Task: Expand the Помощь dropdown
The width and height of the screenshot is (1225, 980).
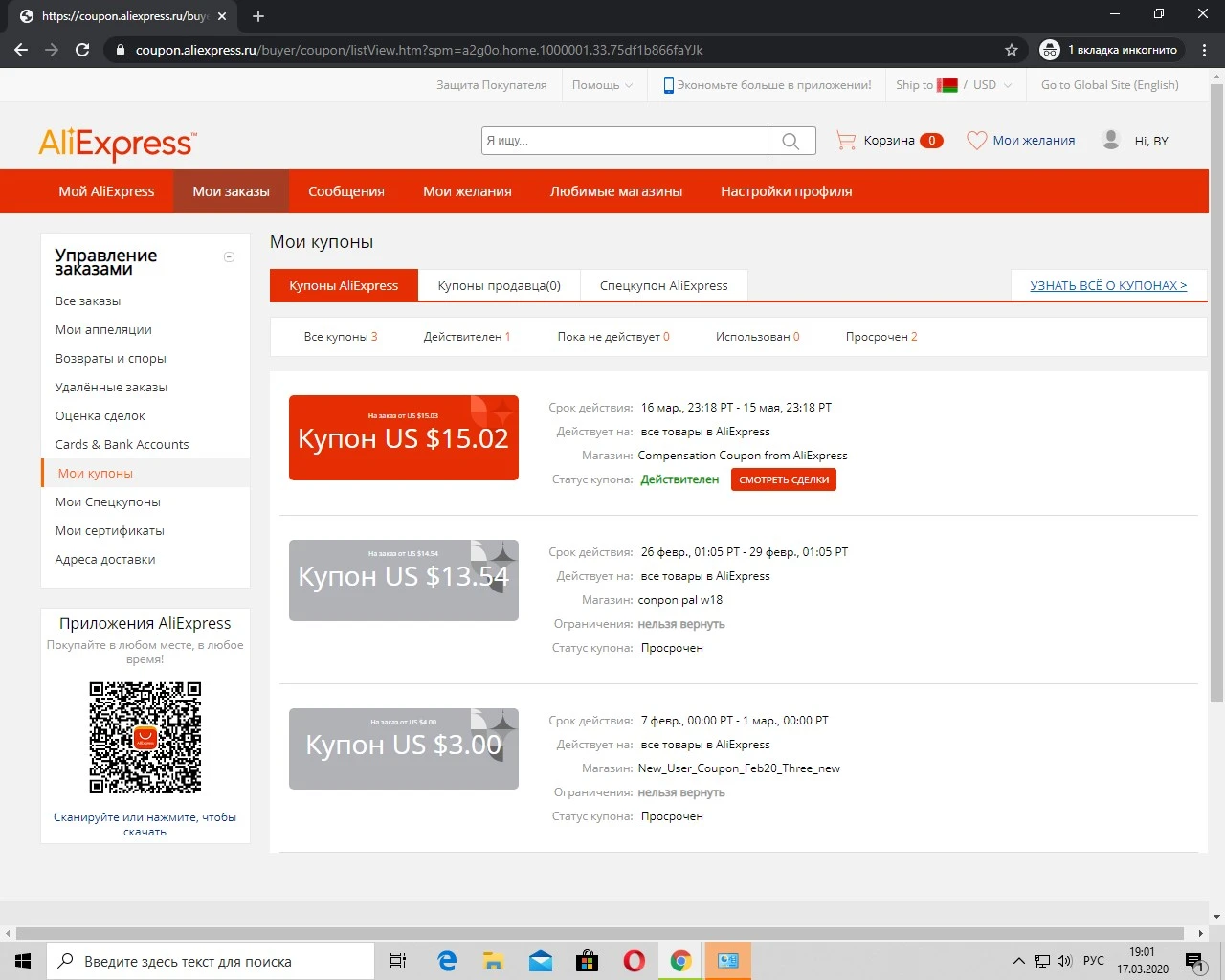Action: point(602,85)
